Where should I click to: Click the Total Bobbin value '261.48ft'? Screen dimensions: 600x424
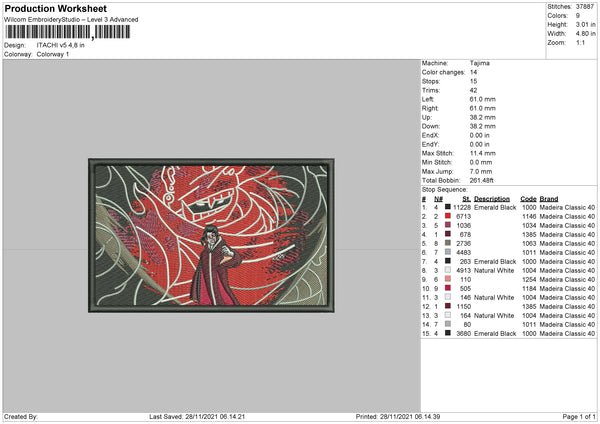pyautogui.click(x=481, y=180)
